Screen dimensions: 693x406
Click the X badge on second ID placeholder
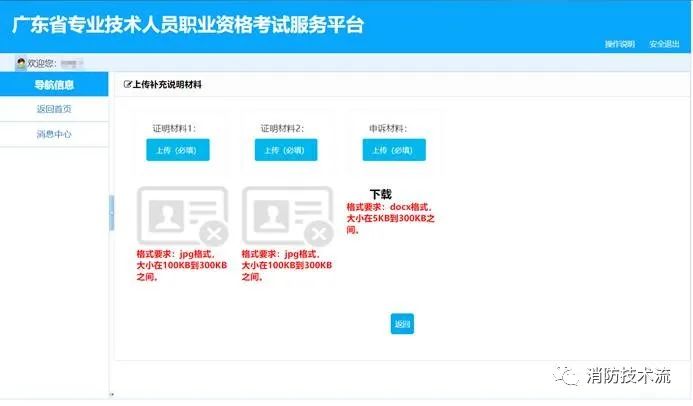(319, 234)
